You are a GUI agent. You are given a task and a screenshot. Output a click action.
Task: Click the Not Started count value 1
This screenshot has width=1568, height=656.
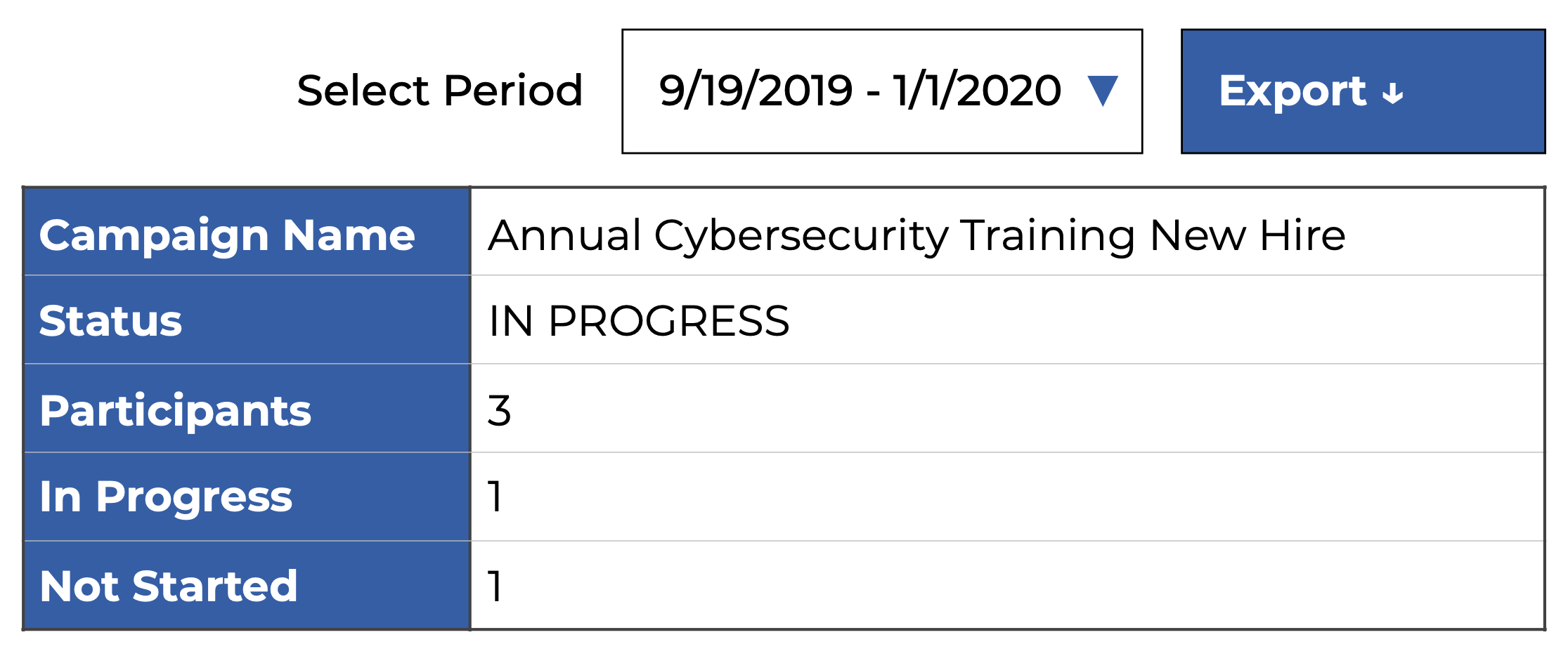495,586
